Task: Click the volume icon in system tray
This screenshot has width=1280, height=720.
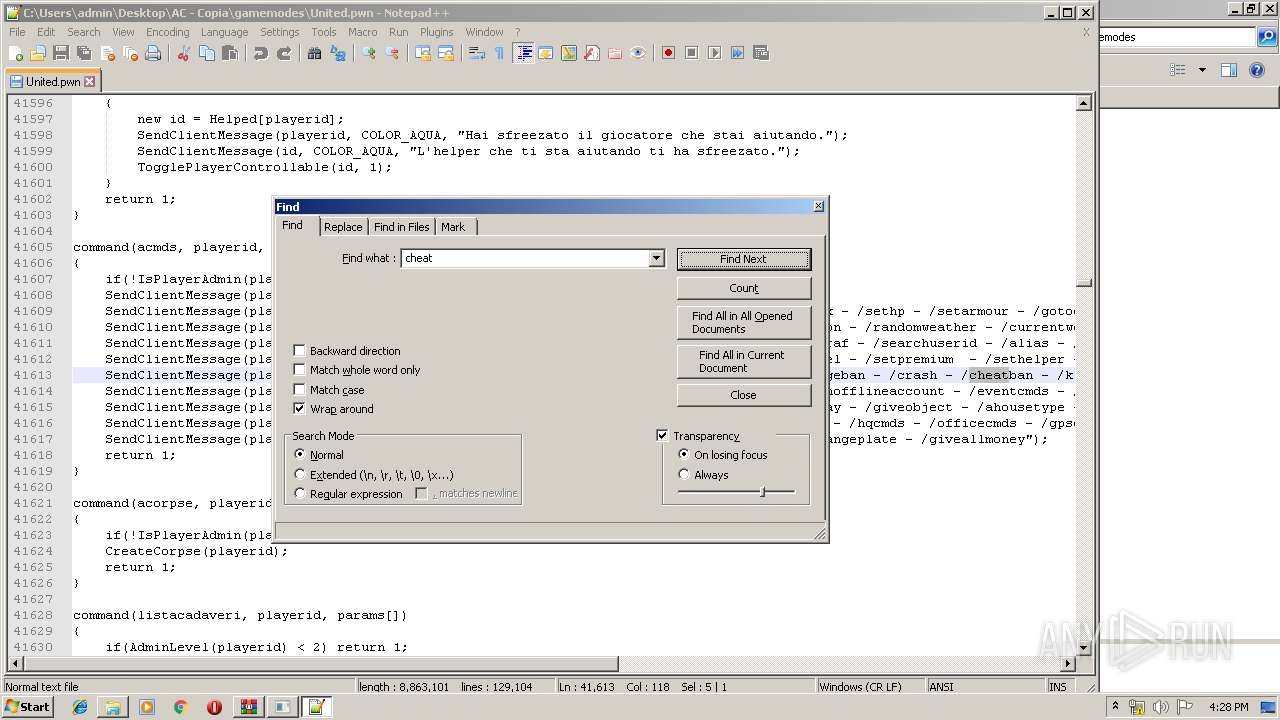Action: coord(1160,707)
